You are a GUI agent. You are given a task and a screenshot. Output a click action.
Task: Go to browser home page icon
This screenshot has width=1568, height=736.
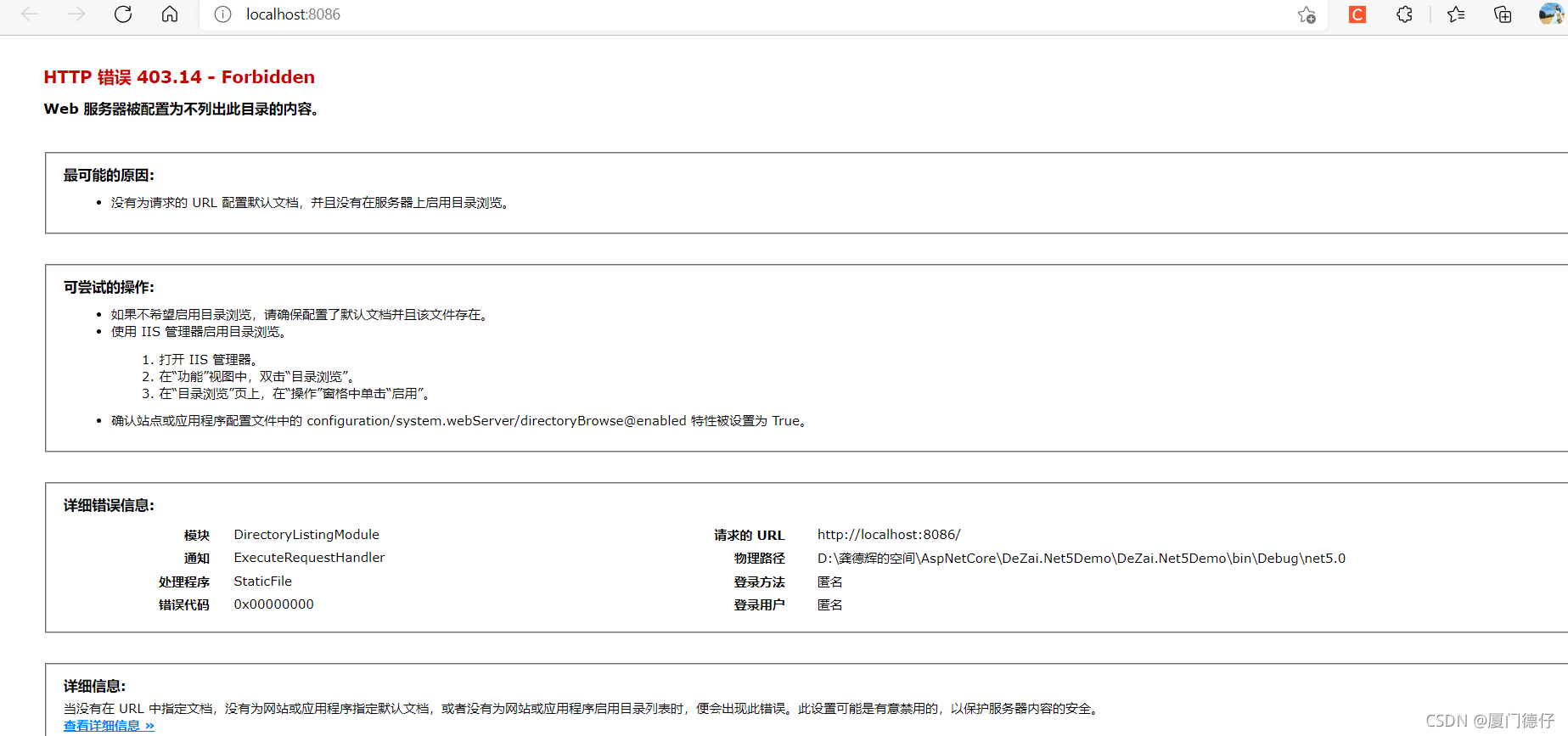tap(170, 14)
